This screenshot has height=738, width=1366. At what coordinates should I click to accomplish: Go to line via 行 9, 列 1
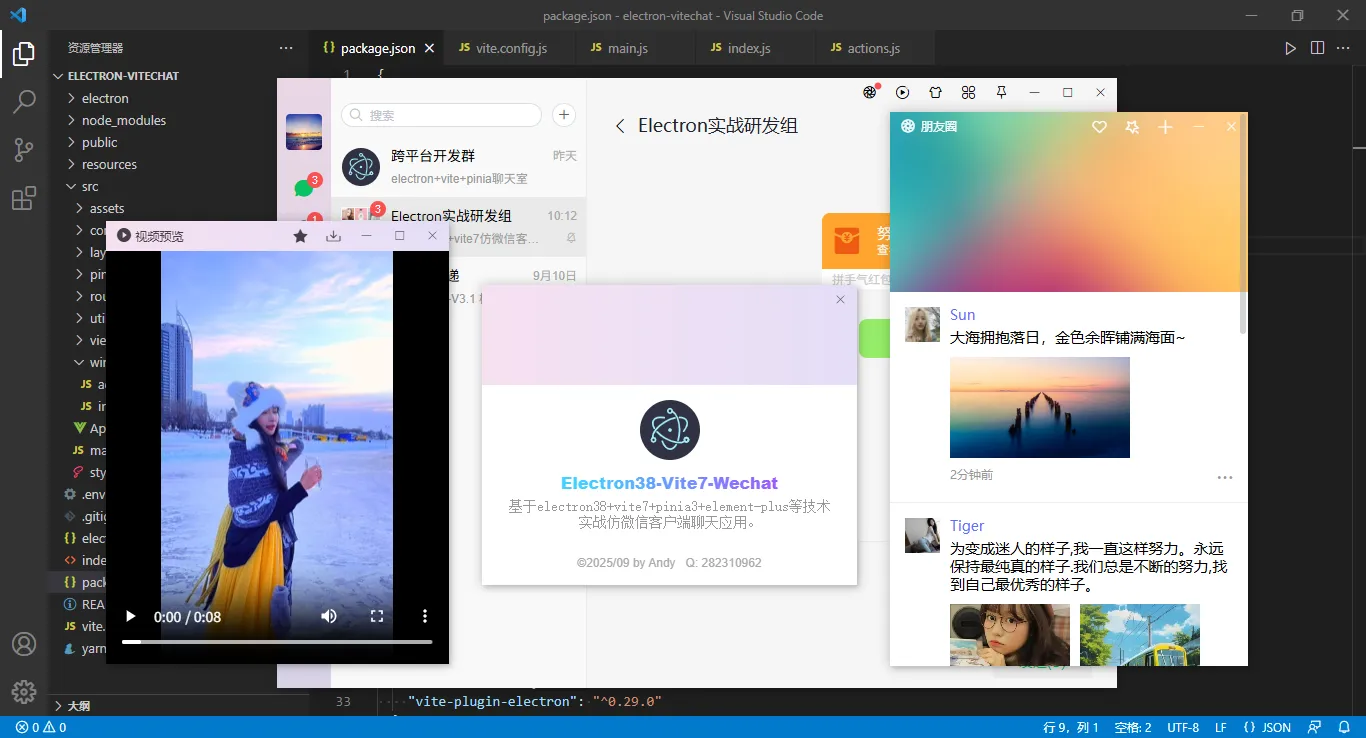[x=1071, y=727]
